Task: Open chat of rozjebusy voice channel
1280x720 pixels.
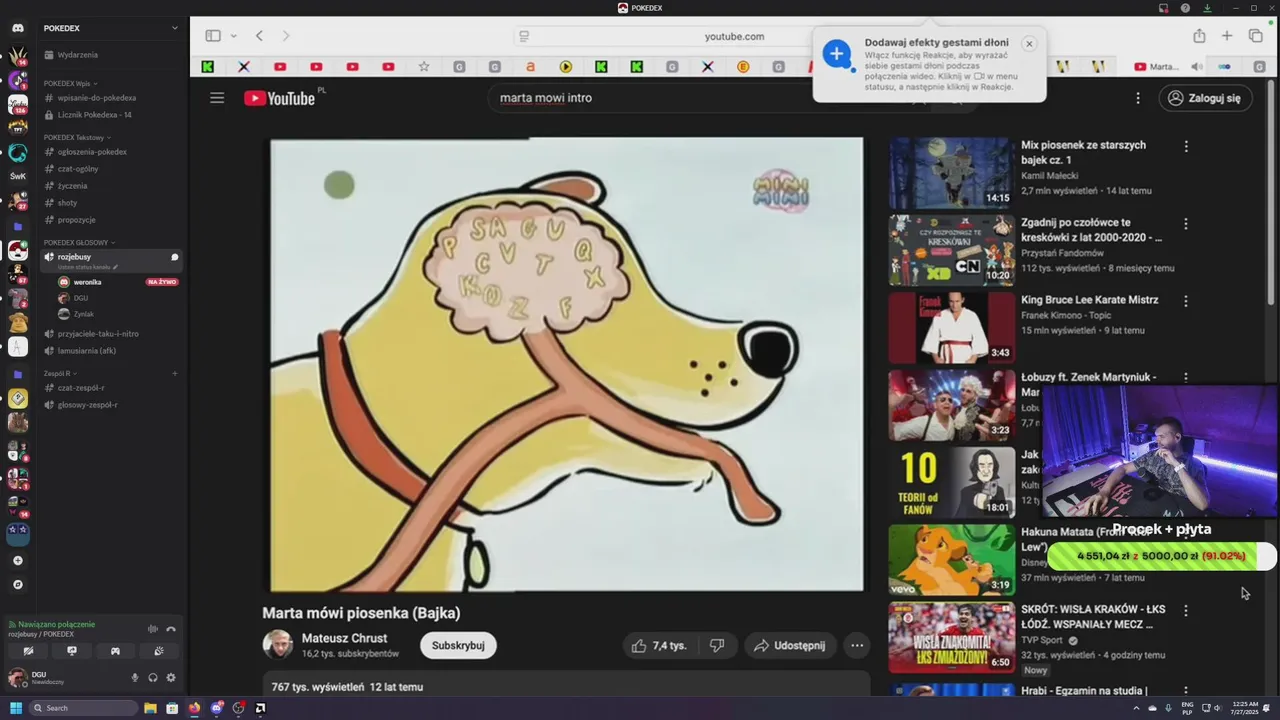Action: pyautogui.click(x=174, y=257)
